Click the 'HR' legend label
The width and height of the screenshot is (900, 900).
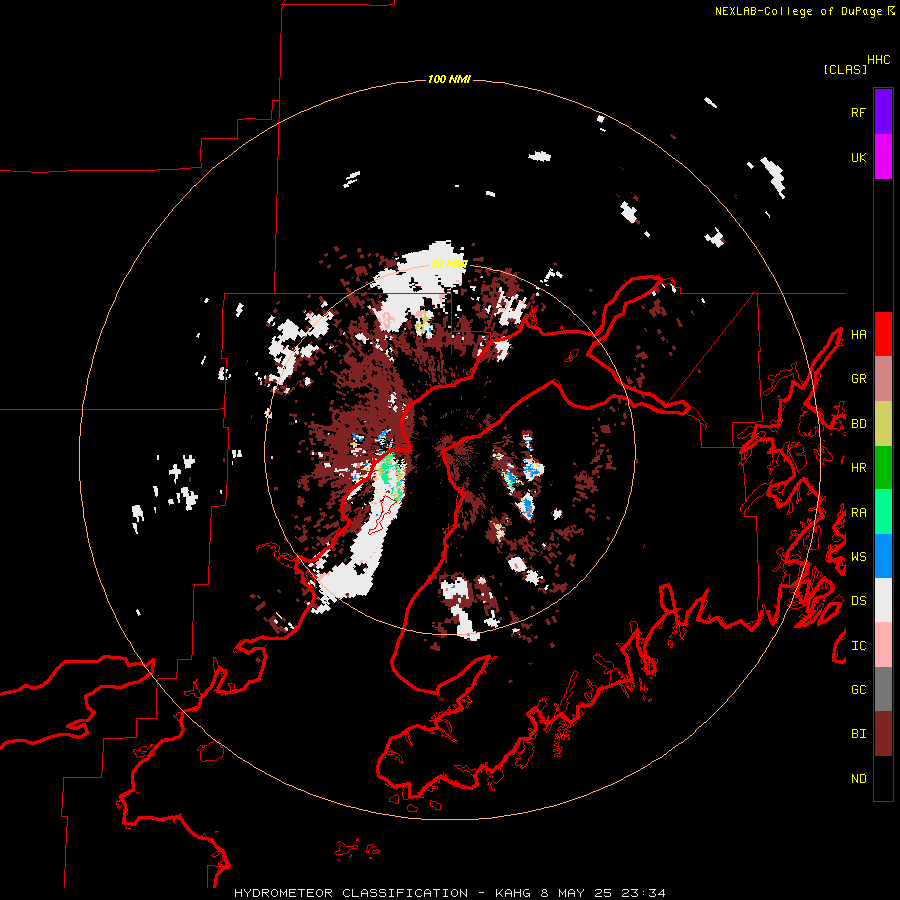coord(858,468)
